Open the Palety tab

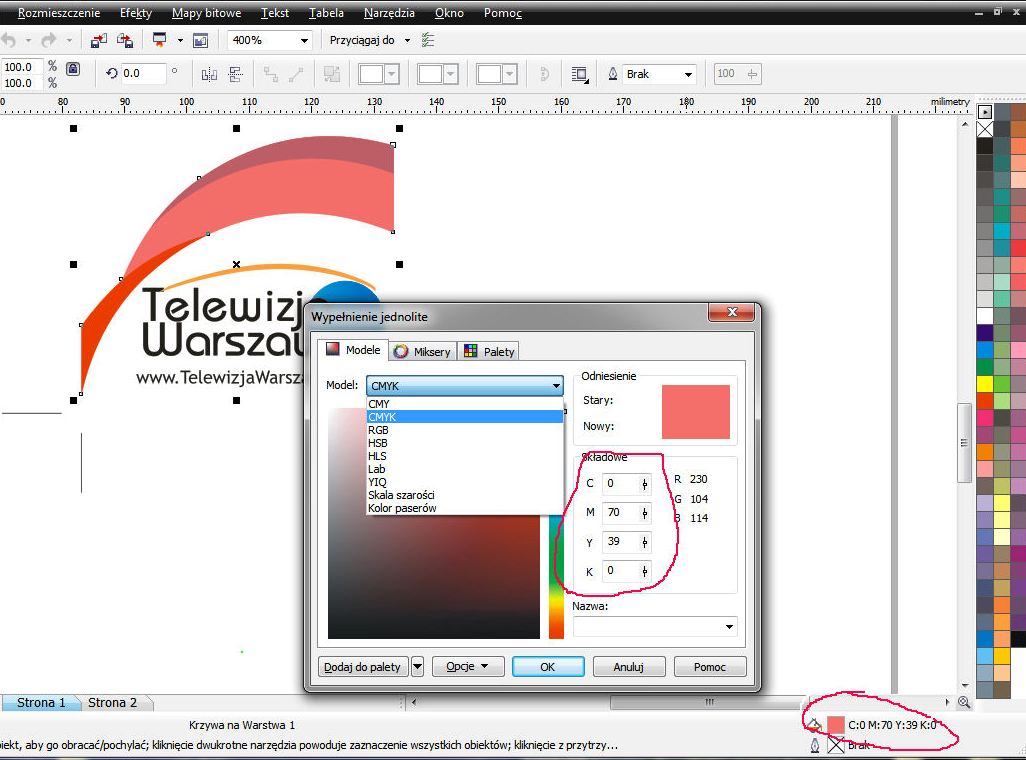pyautogui.click(x=490, y=351)
